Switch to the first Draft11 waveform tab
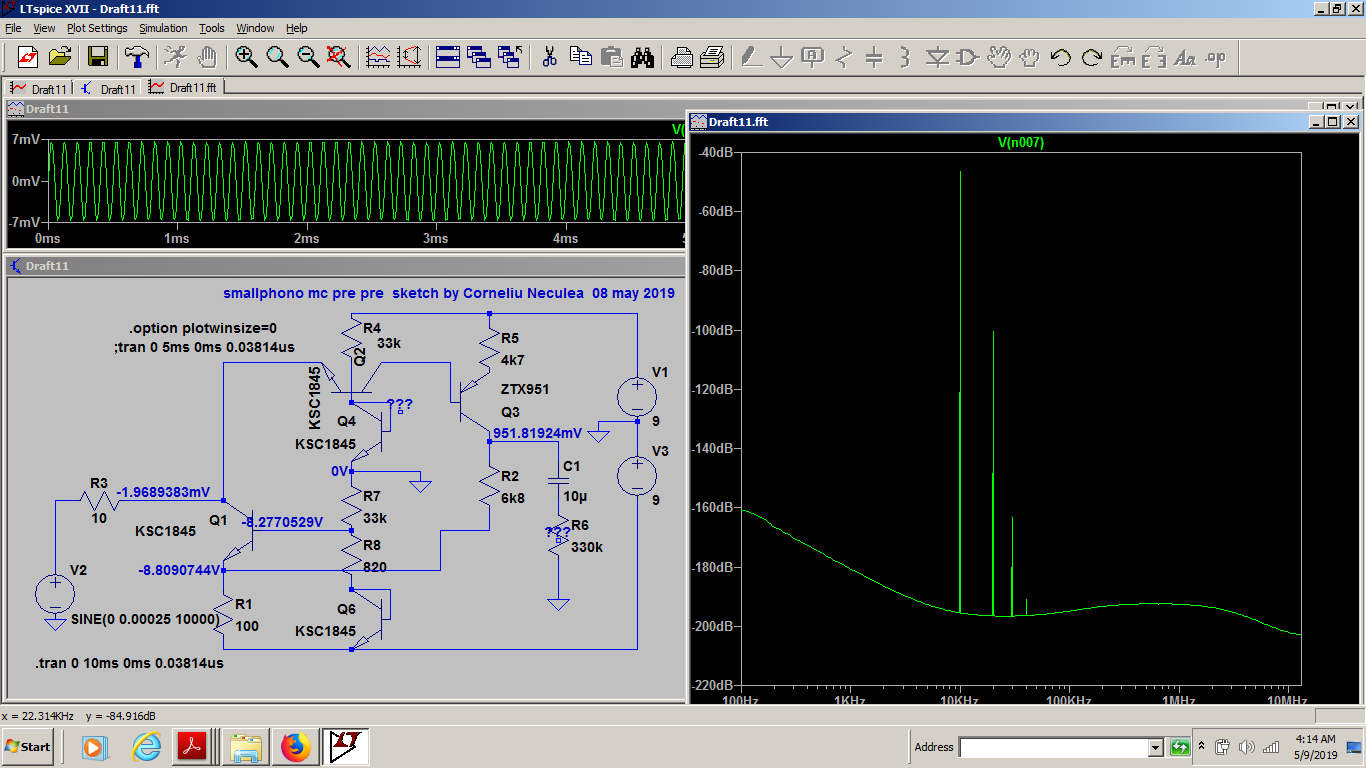 tap(39, 88)
